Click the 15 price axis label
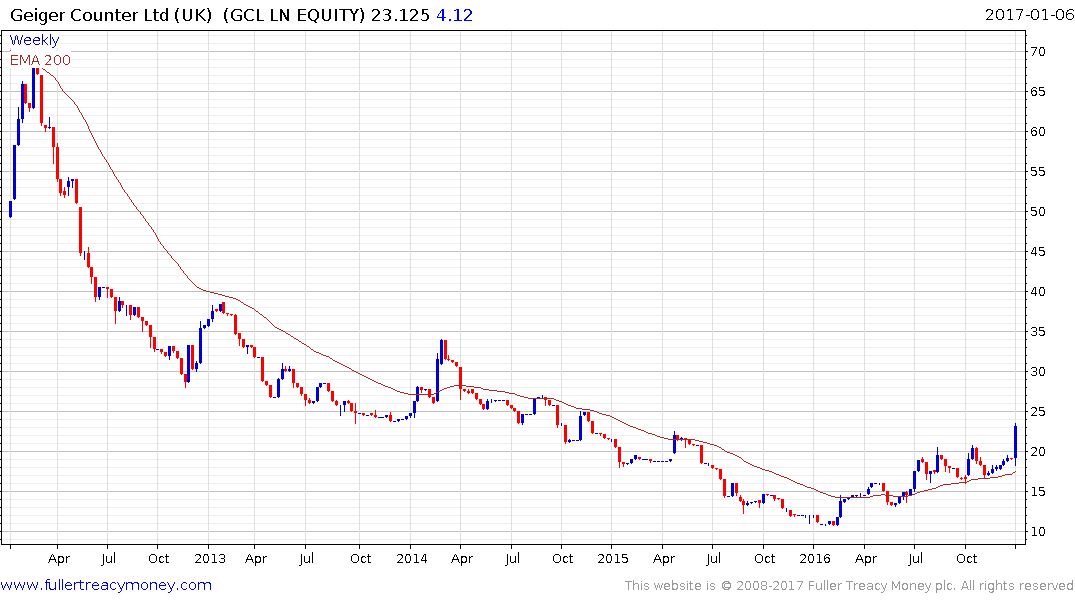 1037,492
